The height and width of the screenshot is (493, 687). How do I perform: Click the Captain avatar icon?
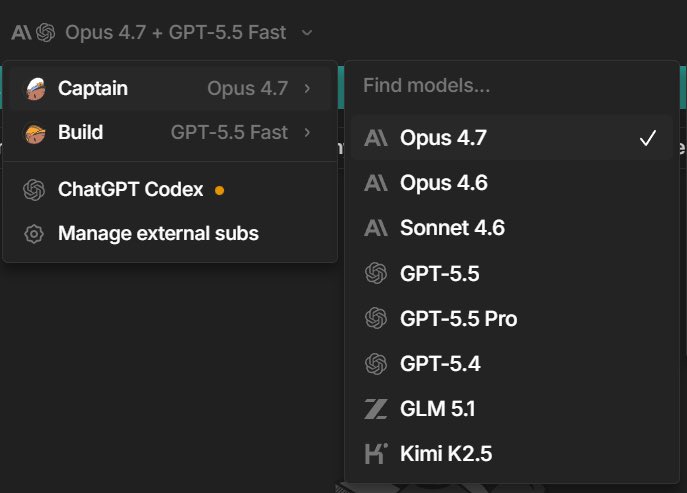[35, 89]
